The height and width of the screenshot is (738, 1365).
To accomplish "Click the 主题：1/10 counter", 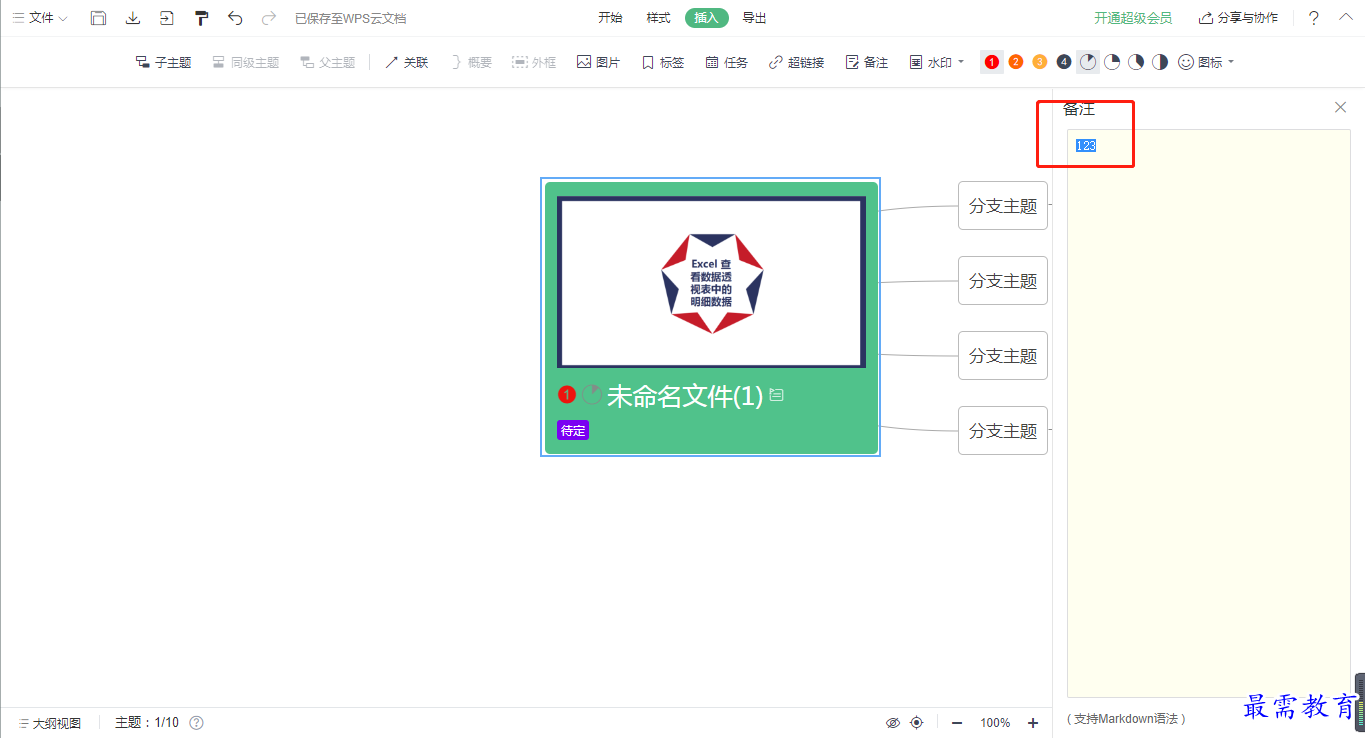I will (147, 723).
